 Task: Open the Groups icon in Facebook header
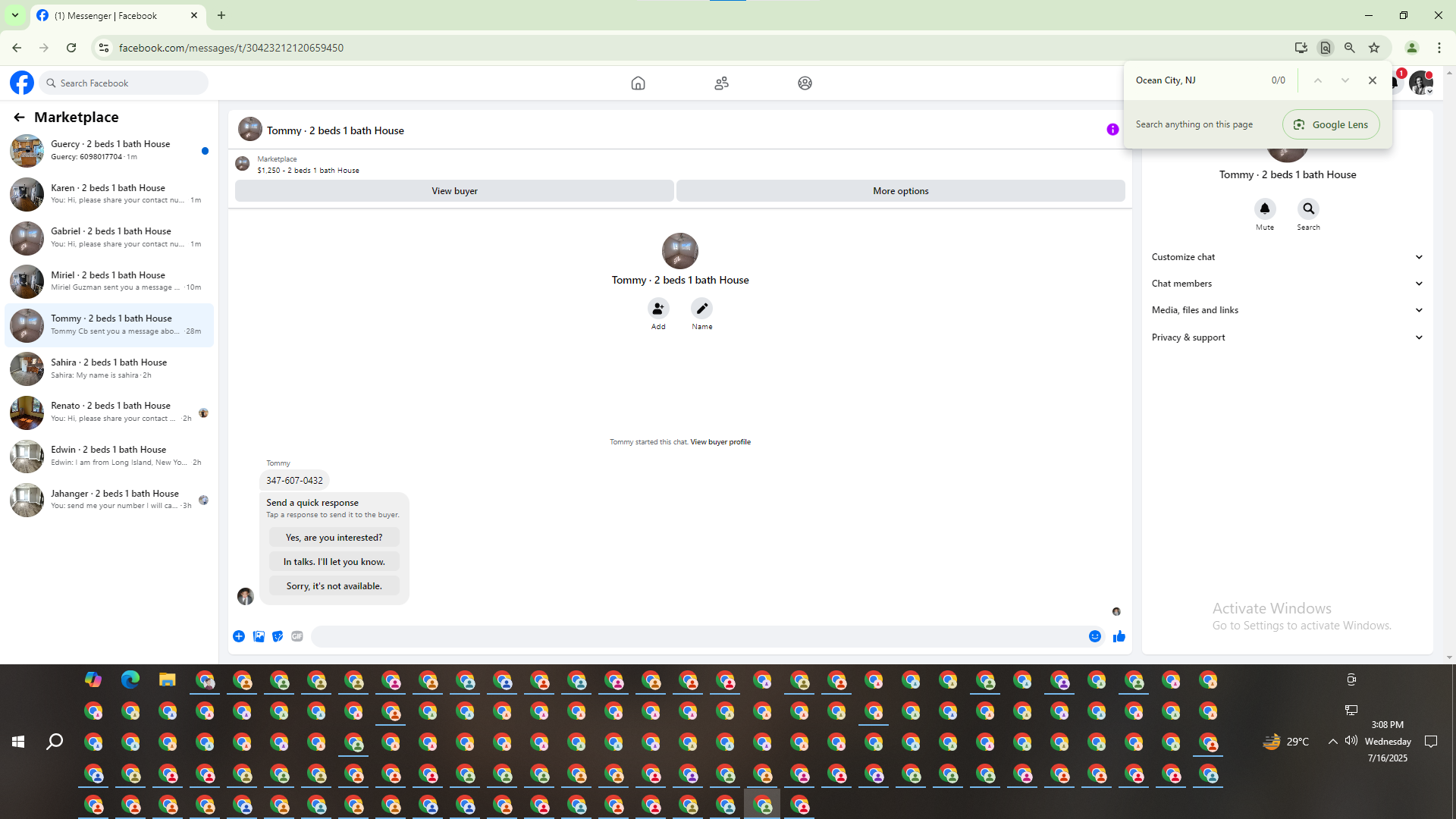tap(805, 83)
